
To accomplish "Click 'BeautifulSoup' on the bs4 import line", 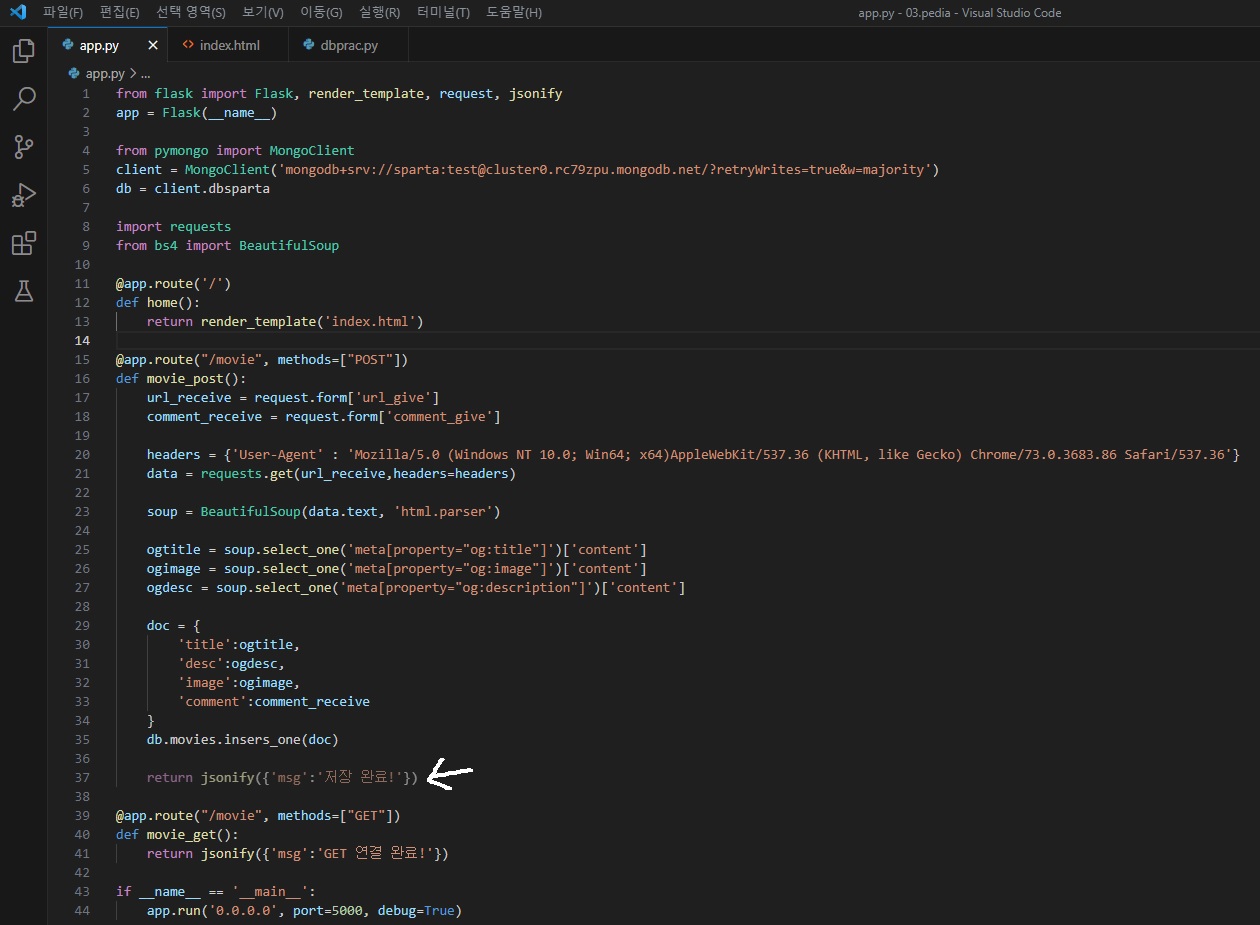I will pyautogui.click(x=289, y=245).
